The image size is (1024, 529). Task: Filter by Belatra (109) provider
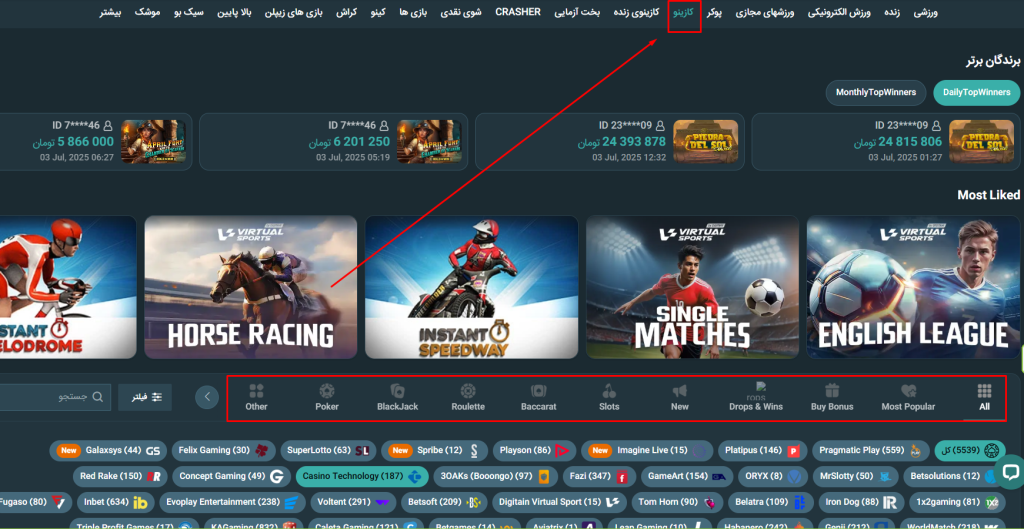click(x=769, y=503)
